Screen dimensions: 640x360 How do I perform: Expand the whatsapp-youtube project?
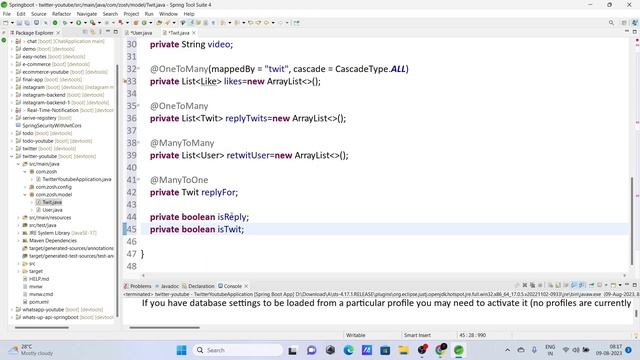12,310
